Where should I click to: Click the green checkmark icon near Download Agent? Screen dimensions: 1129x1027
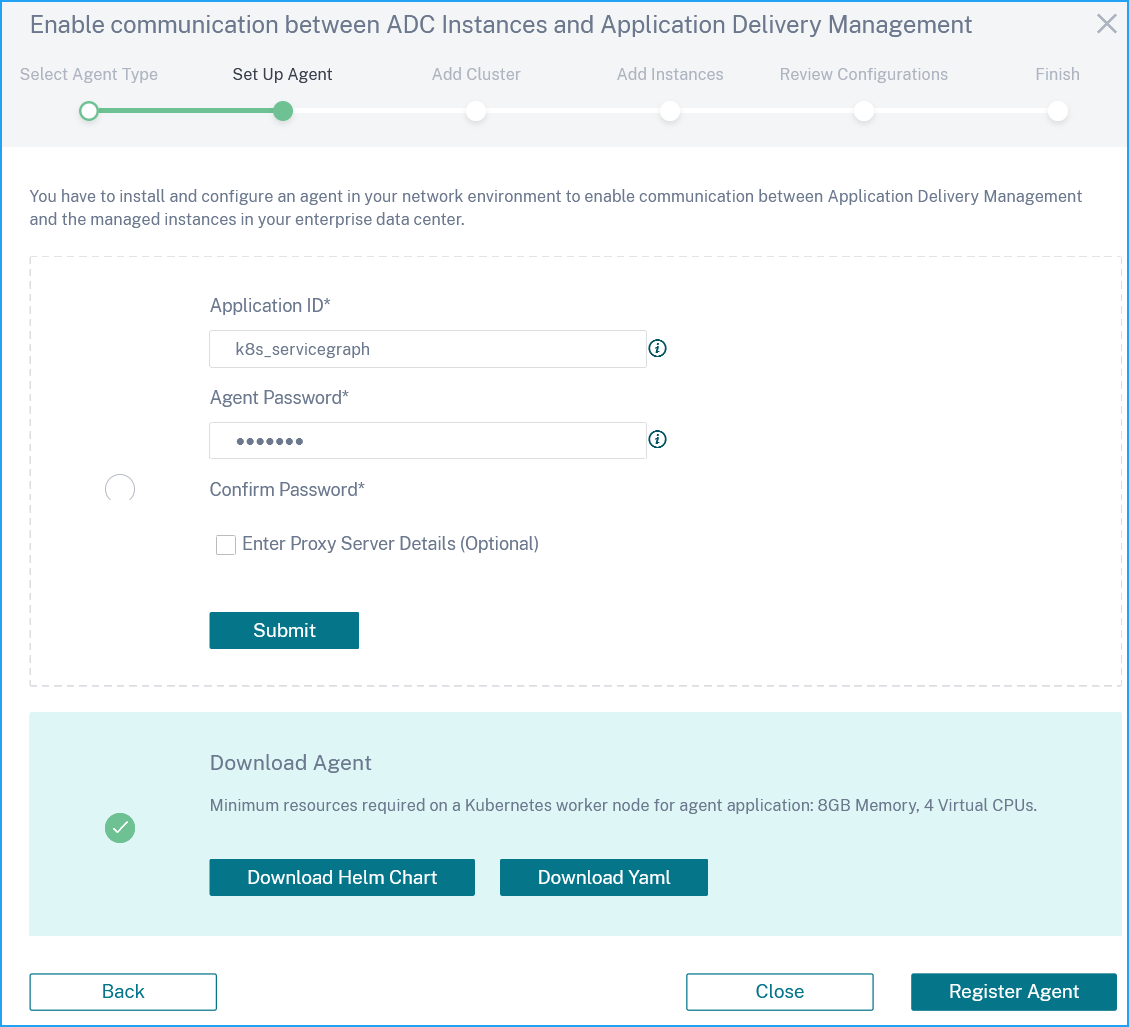[x=120, y=828]
